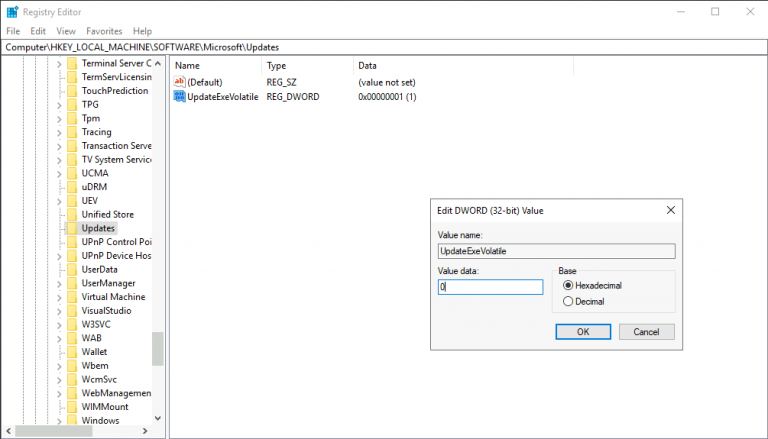Click the TV System Services folder icon

pyautogui.click(x=72, y=159)
